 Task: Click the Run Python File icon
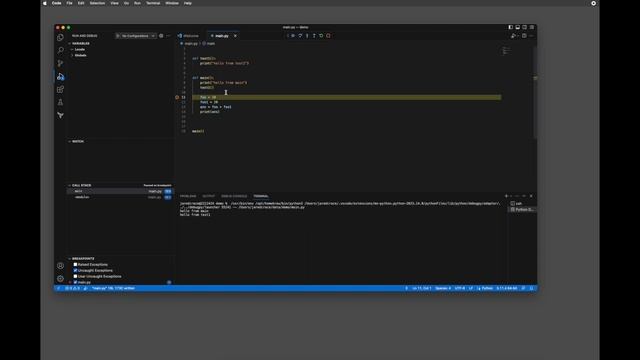tap(513, 36)
